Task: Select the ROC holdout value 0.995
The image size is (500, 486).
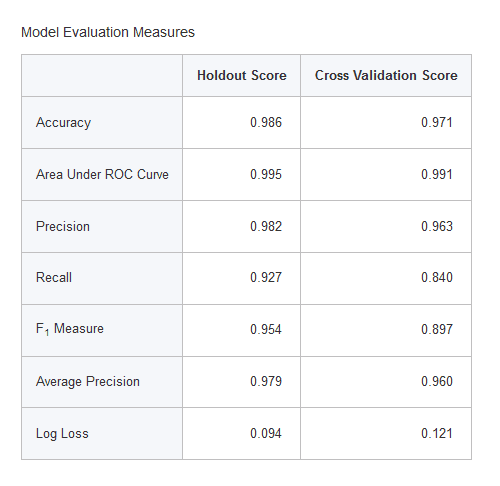Action: coord(266,174)
